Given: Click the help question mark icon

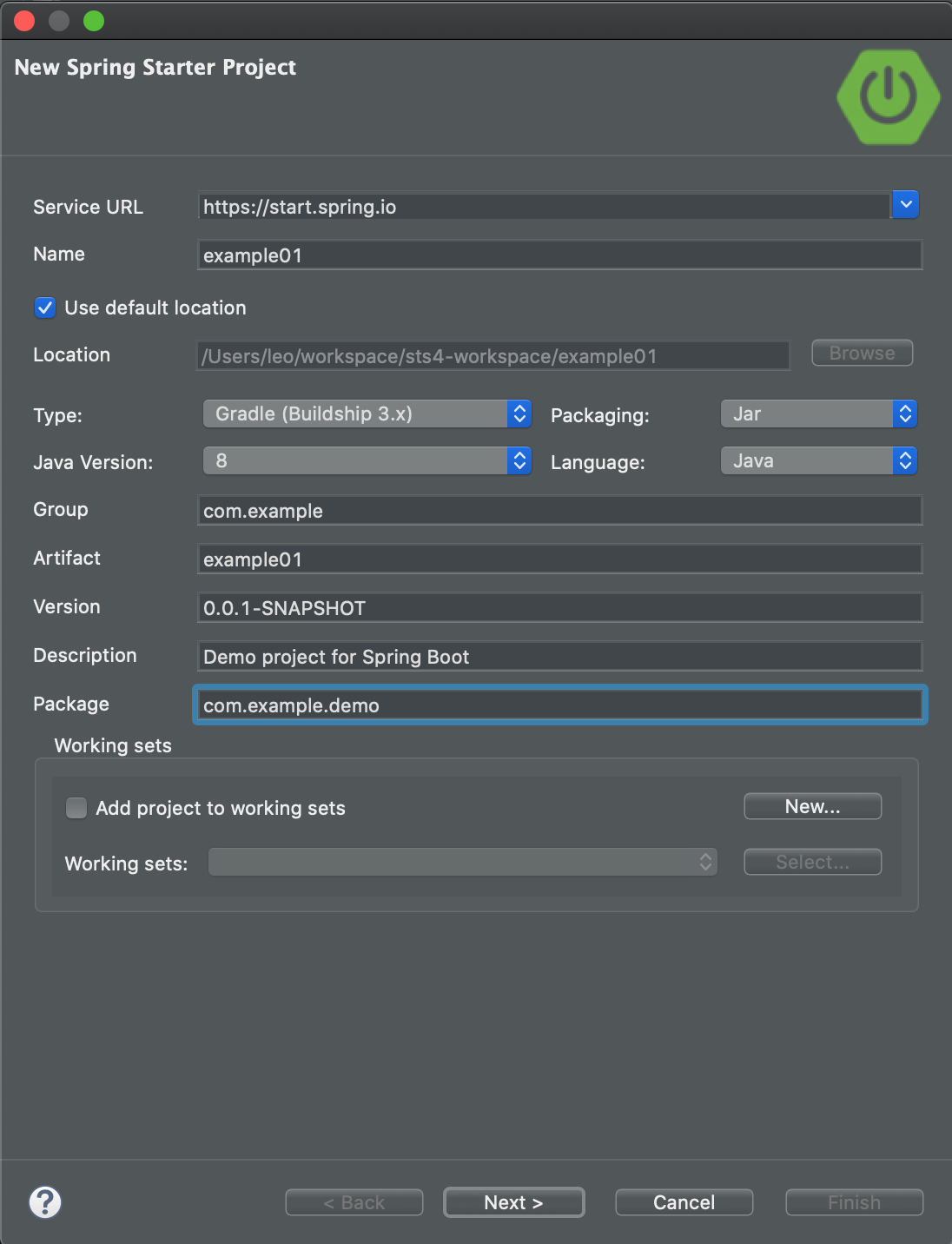Looking at the screenshot, I should point(45,1202).
